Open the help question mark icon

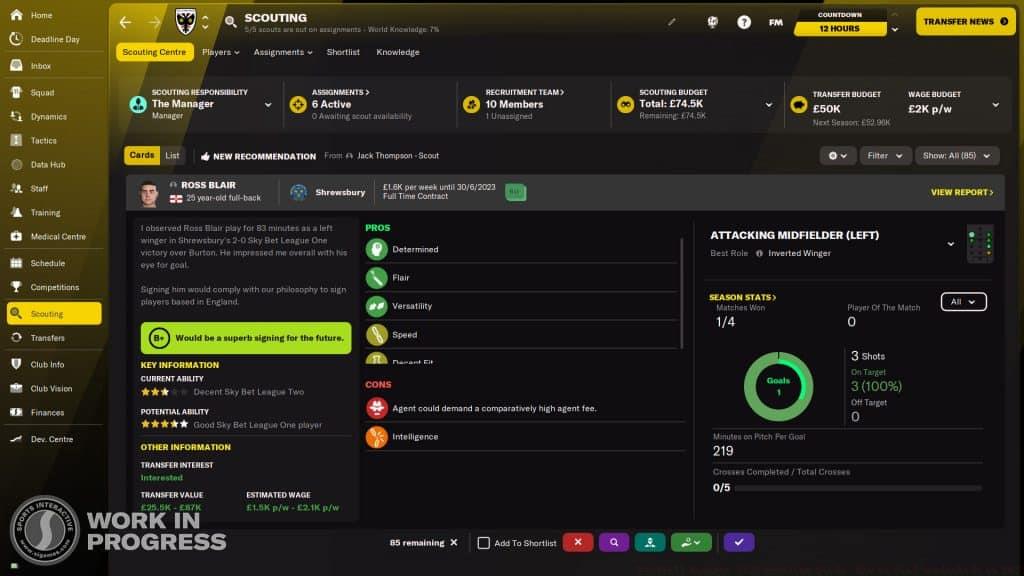(x=744, y=22)
